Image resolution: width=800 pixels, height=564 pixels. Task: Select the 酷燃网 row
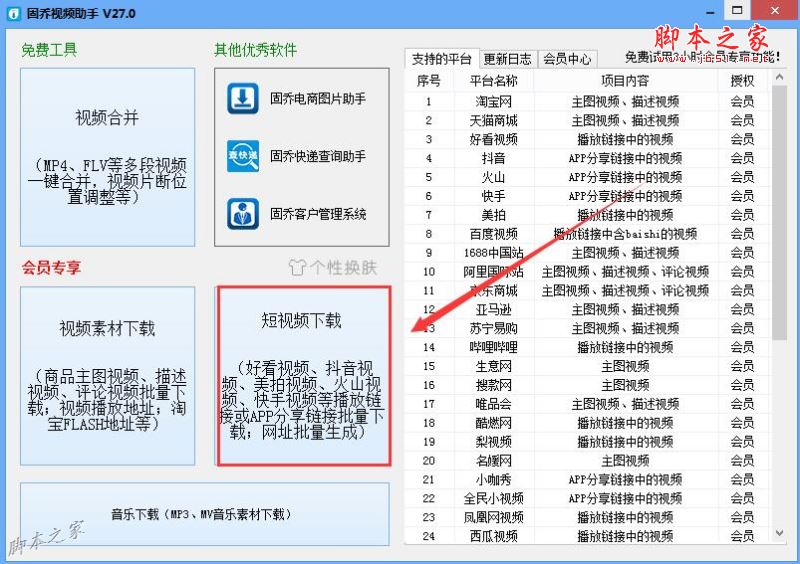pos(587,423)
